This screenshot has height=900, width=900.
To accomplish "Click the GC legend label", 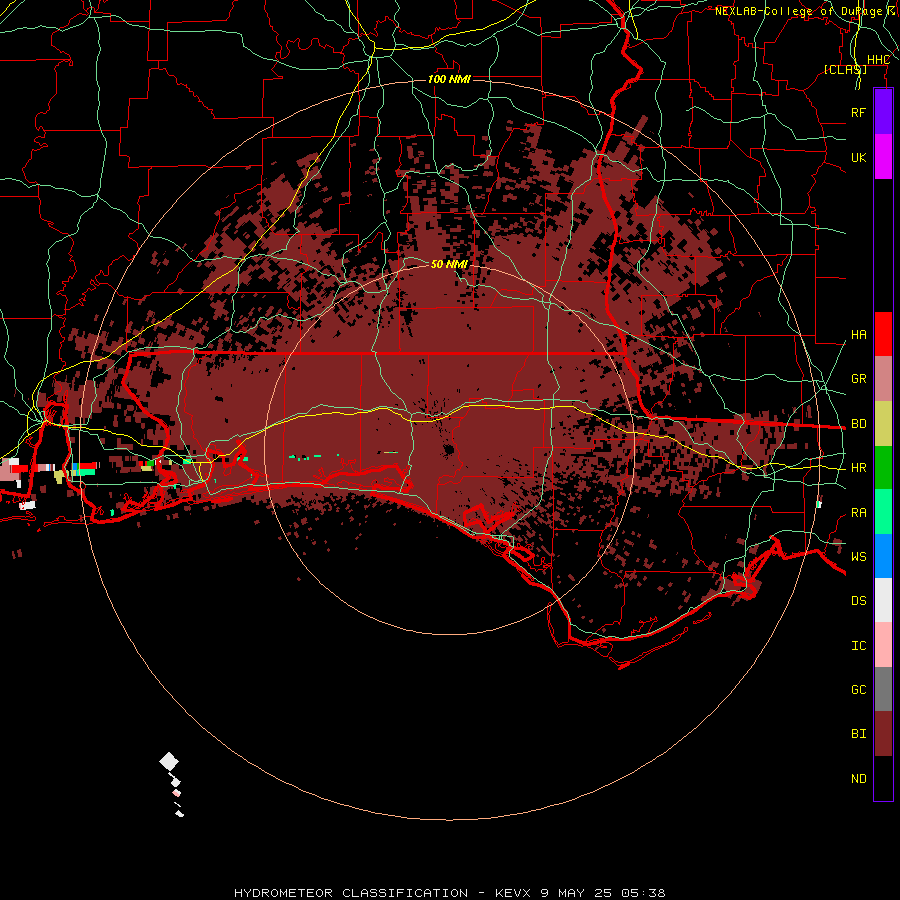I will pos(858,690).
